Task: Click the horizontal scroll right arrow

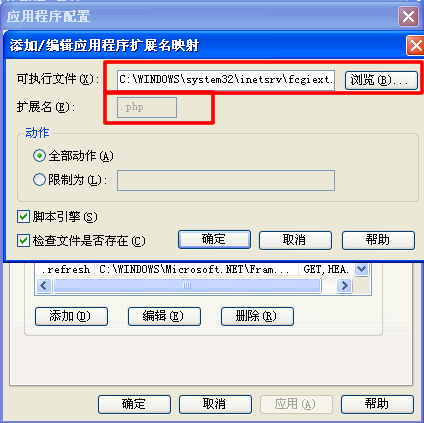Action: (345, 286)
